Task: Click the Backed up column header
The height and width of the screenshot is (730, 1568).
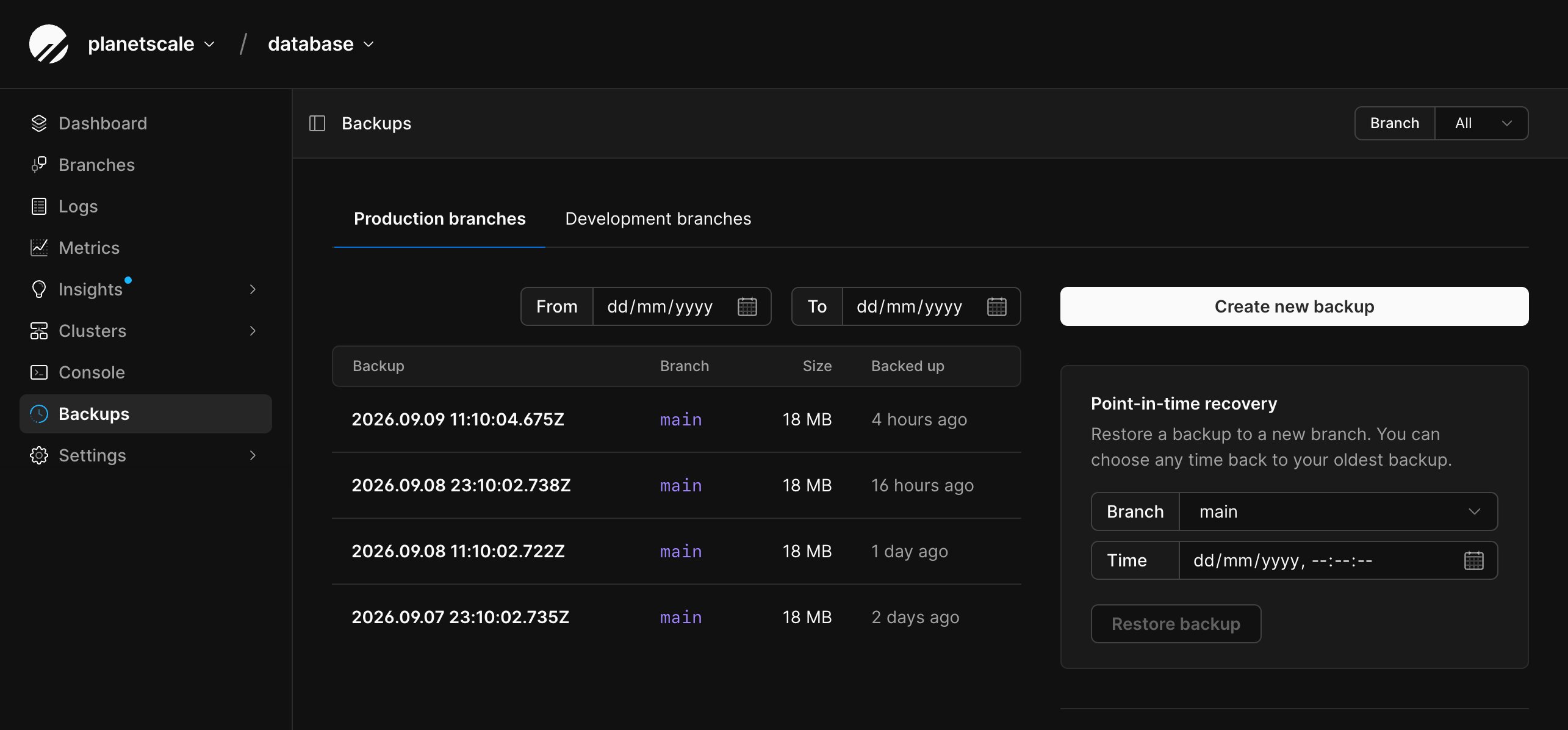Action: point(907,366)
